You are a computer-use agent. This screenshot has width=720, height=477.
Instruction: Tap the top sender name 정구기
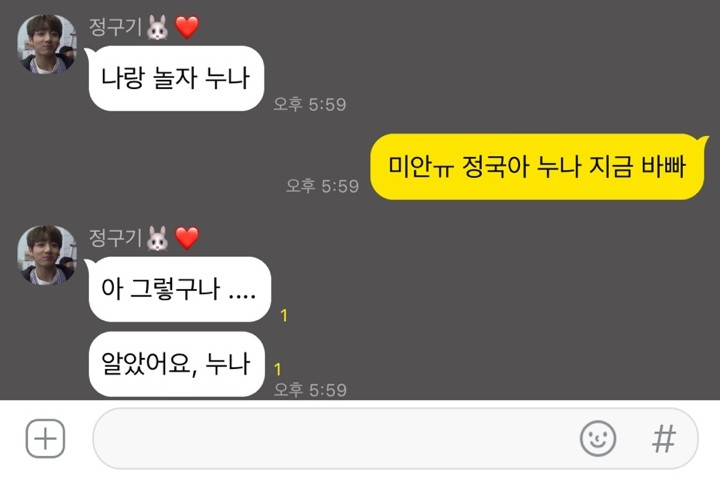click(115, 27)
